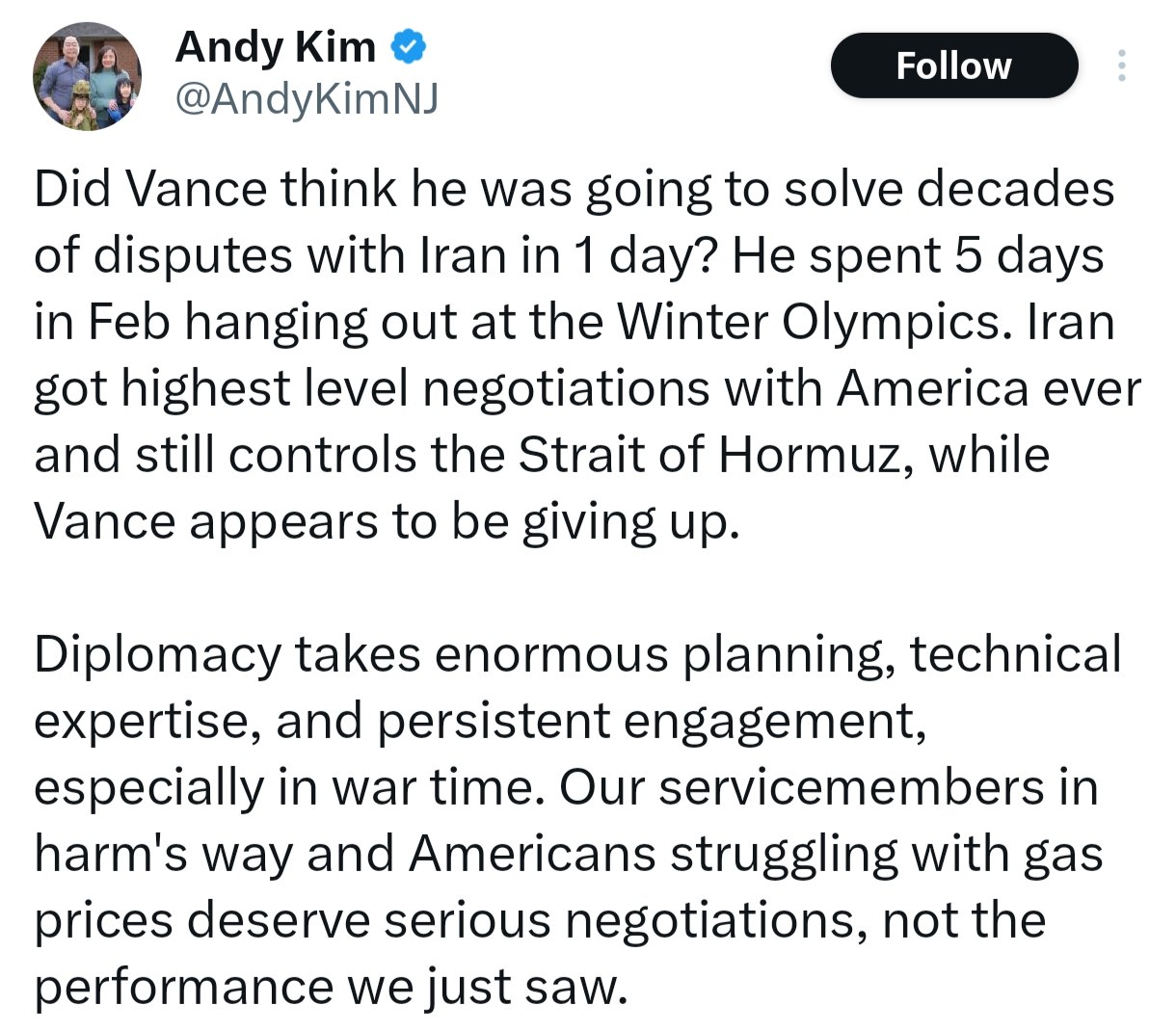Open the three-dot more options menu
This screenshot has height=1032, width=1176.
click(1120, 66)
